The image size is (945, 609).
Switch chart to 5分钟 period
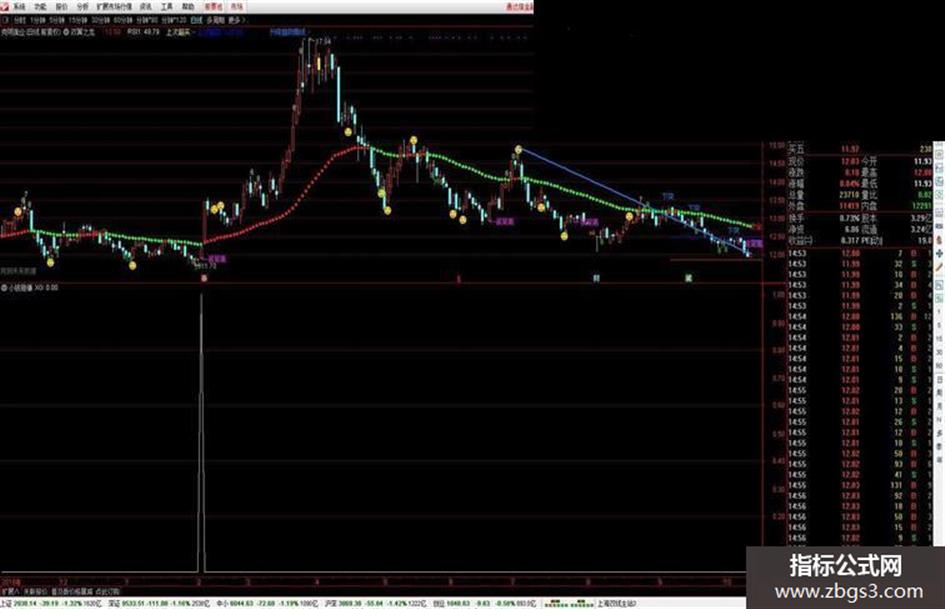[x=57, y=20]
